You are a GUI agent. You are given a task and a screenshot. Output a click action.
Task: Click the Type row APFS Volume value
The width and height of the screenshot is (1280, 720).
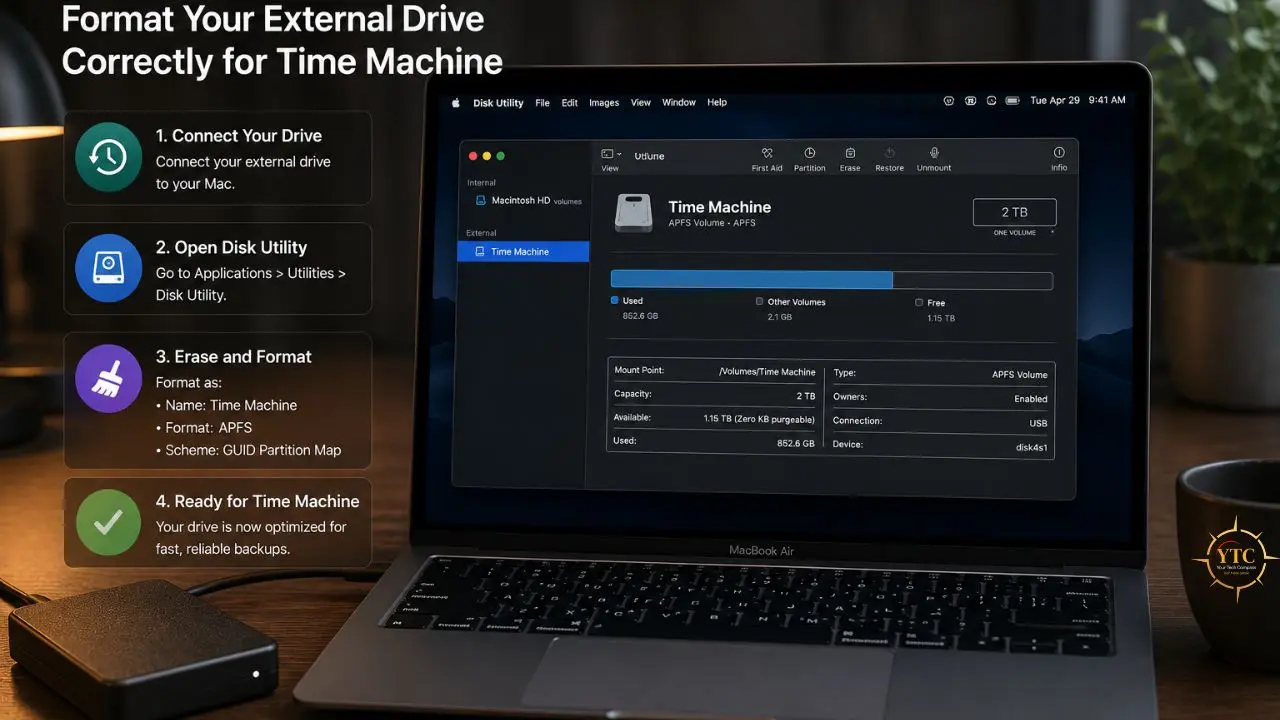pyautogui.click(x=1020, y=375)
